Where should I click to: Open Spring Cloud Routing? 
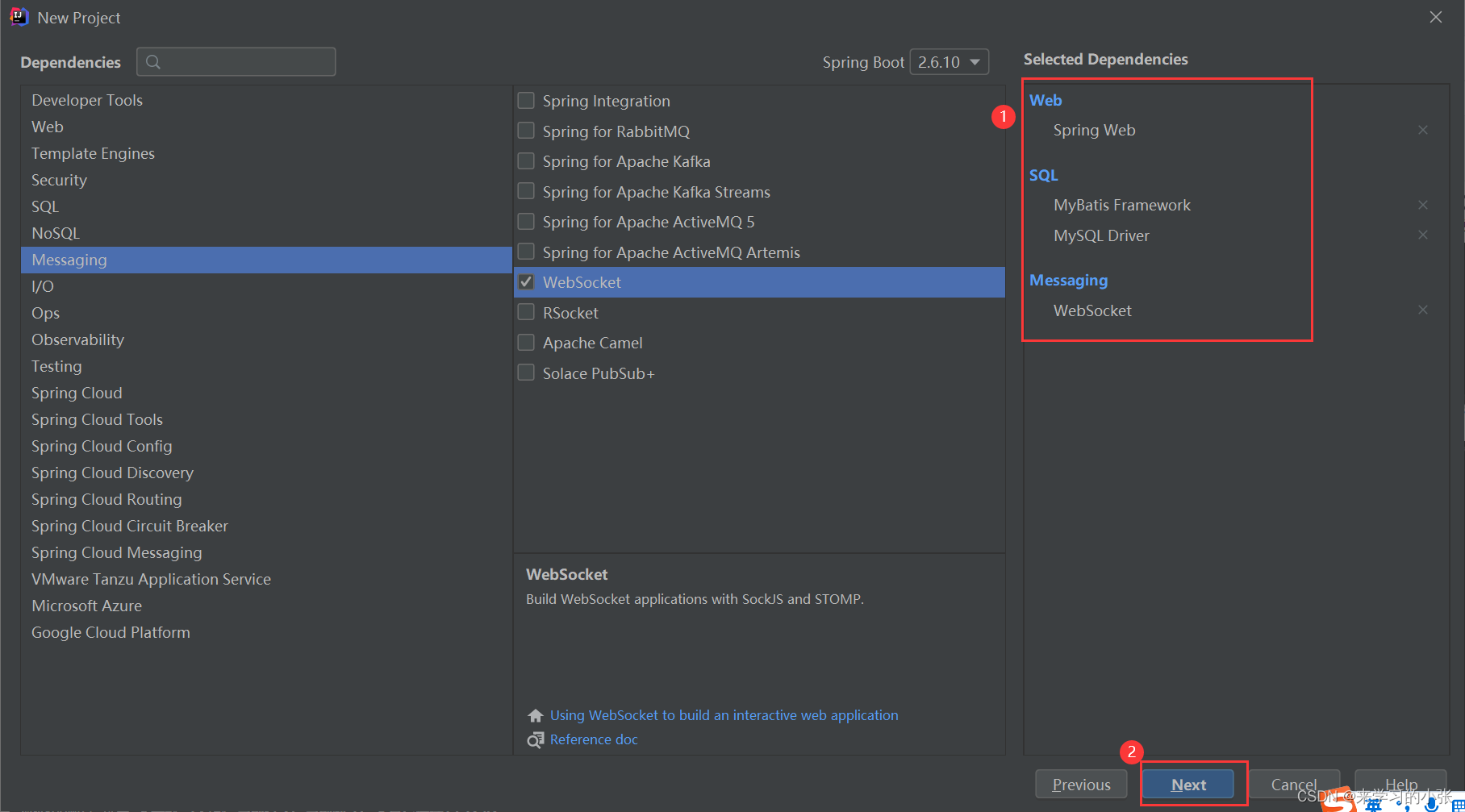(x=266, y=499)
